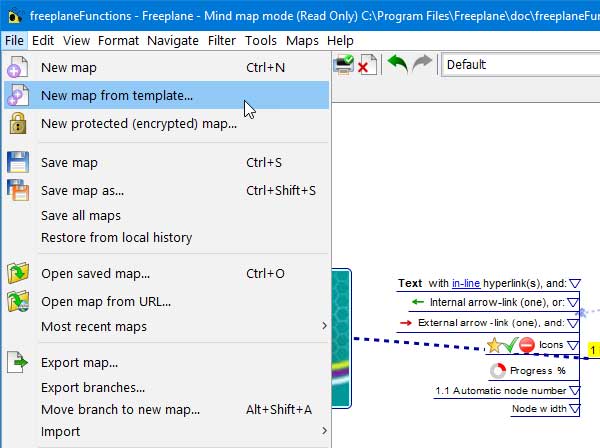Image resolution: width=600 pixels, height=448 pixels.
Task: Click the progress pie icon
Action: click(498, 370)
